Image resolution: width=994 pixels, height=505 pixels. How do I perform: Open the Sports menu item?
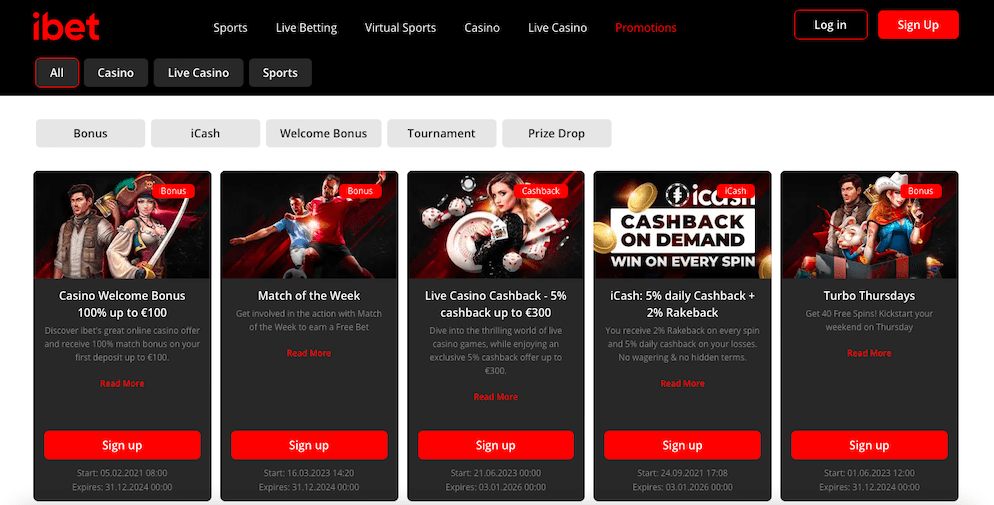pos(230,28)
